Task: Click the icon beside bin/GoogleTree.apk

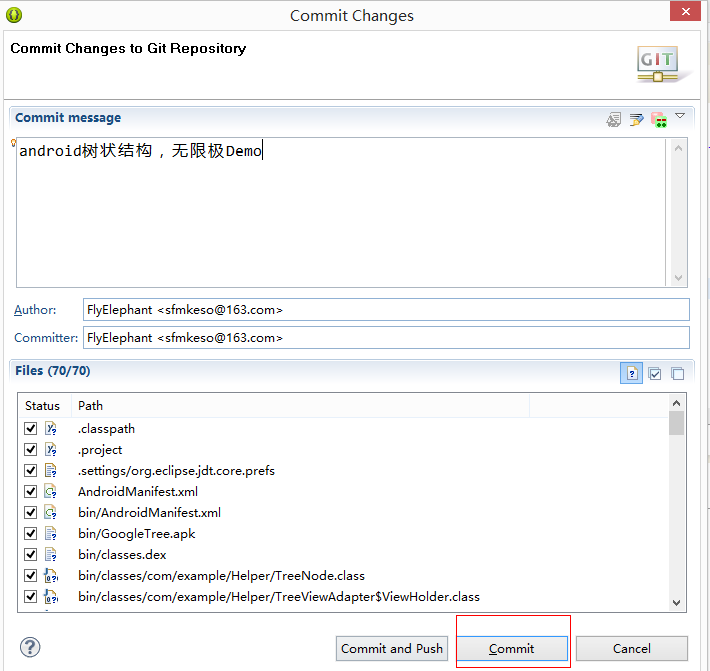Action: pyautogui.click(x=51, y=533)
